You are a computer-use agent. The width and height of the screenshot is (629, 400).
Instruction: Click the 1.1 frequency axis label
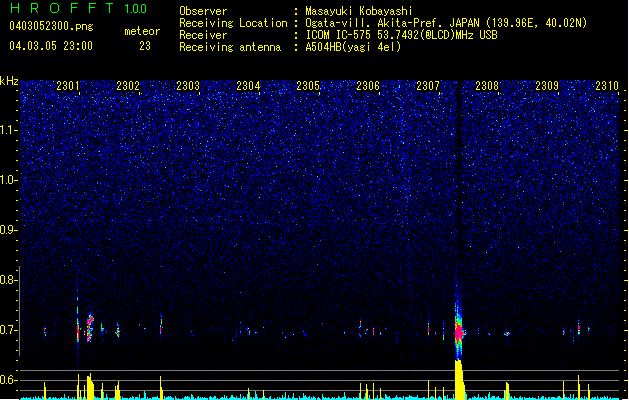[9, 130]
